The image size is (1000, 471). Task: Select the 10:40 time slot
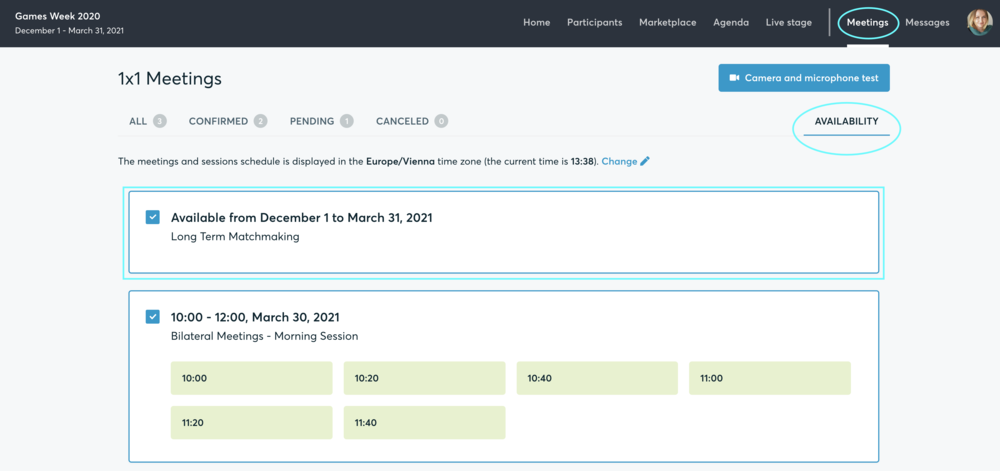pos(598,378)
